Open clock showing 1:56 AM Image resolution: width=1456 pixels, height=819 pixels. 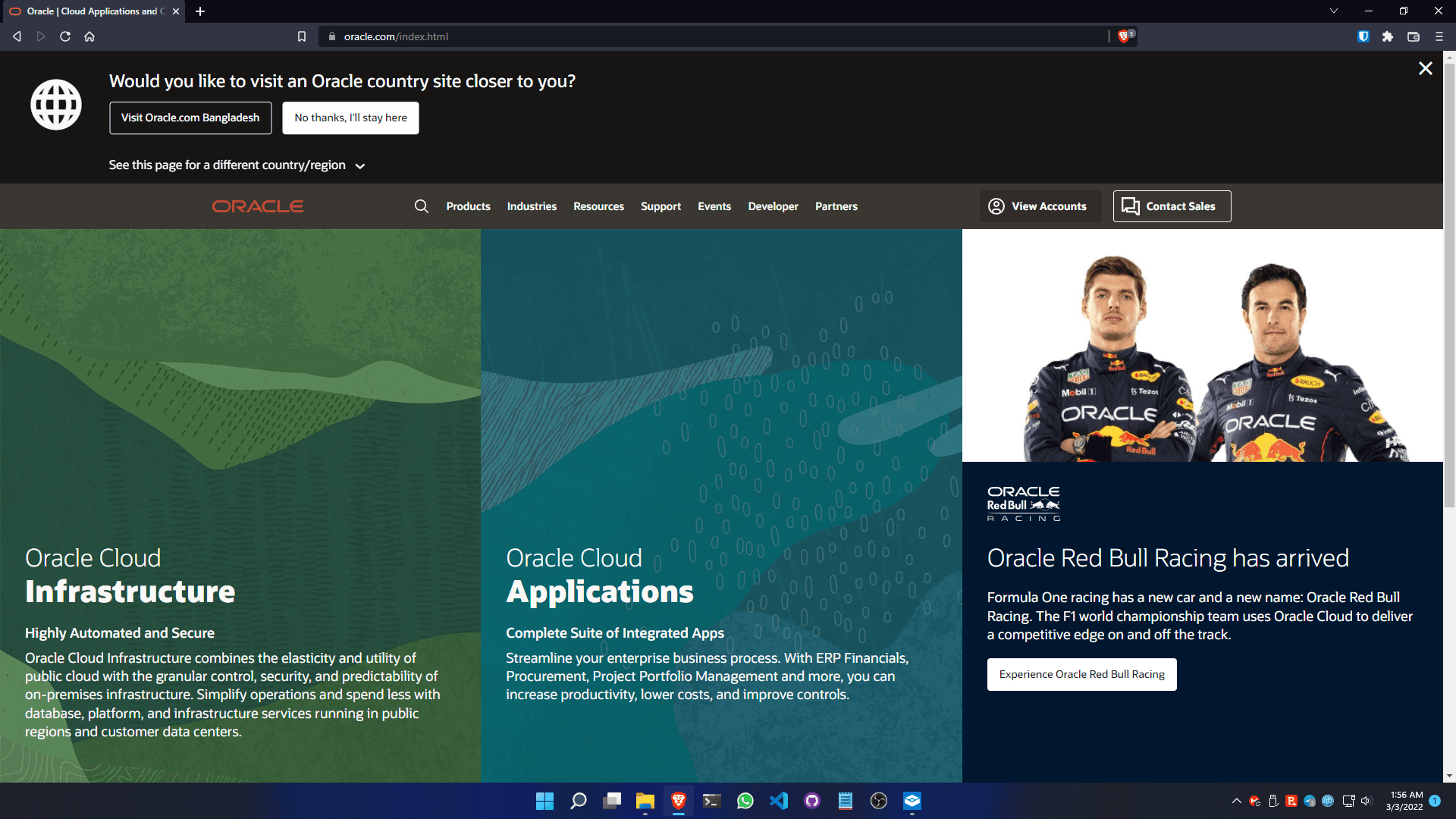(x=1404, y=801)
